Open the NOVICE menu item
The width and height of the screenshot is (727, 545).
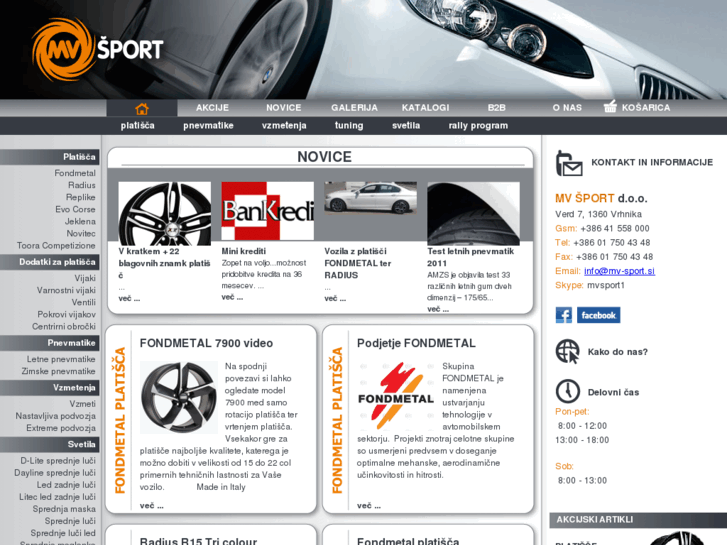pos(284,108)
